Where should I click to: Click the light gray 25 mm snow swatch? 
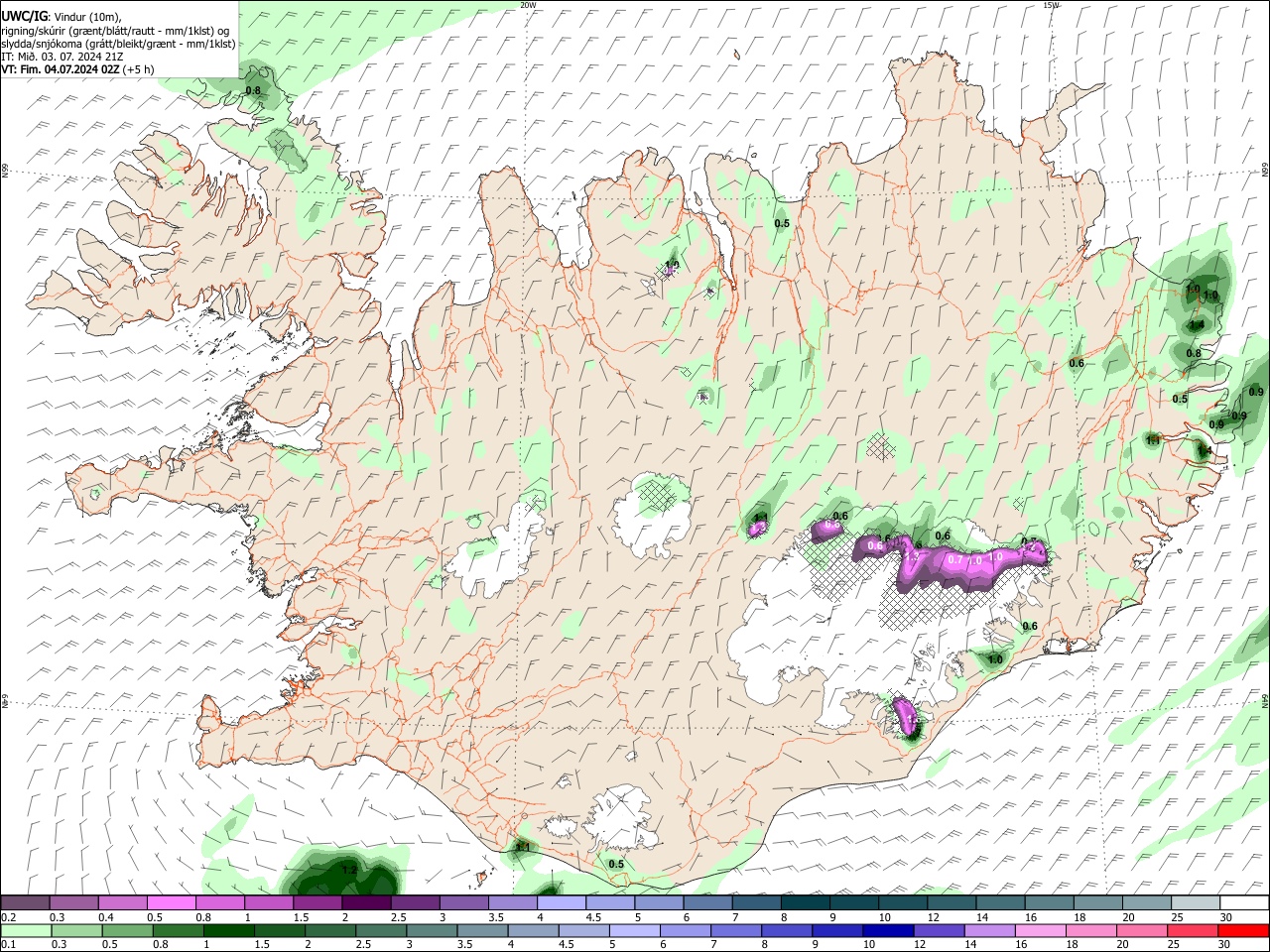[x=1197, y=902]
